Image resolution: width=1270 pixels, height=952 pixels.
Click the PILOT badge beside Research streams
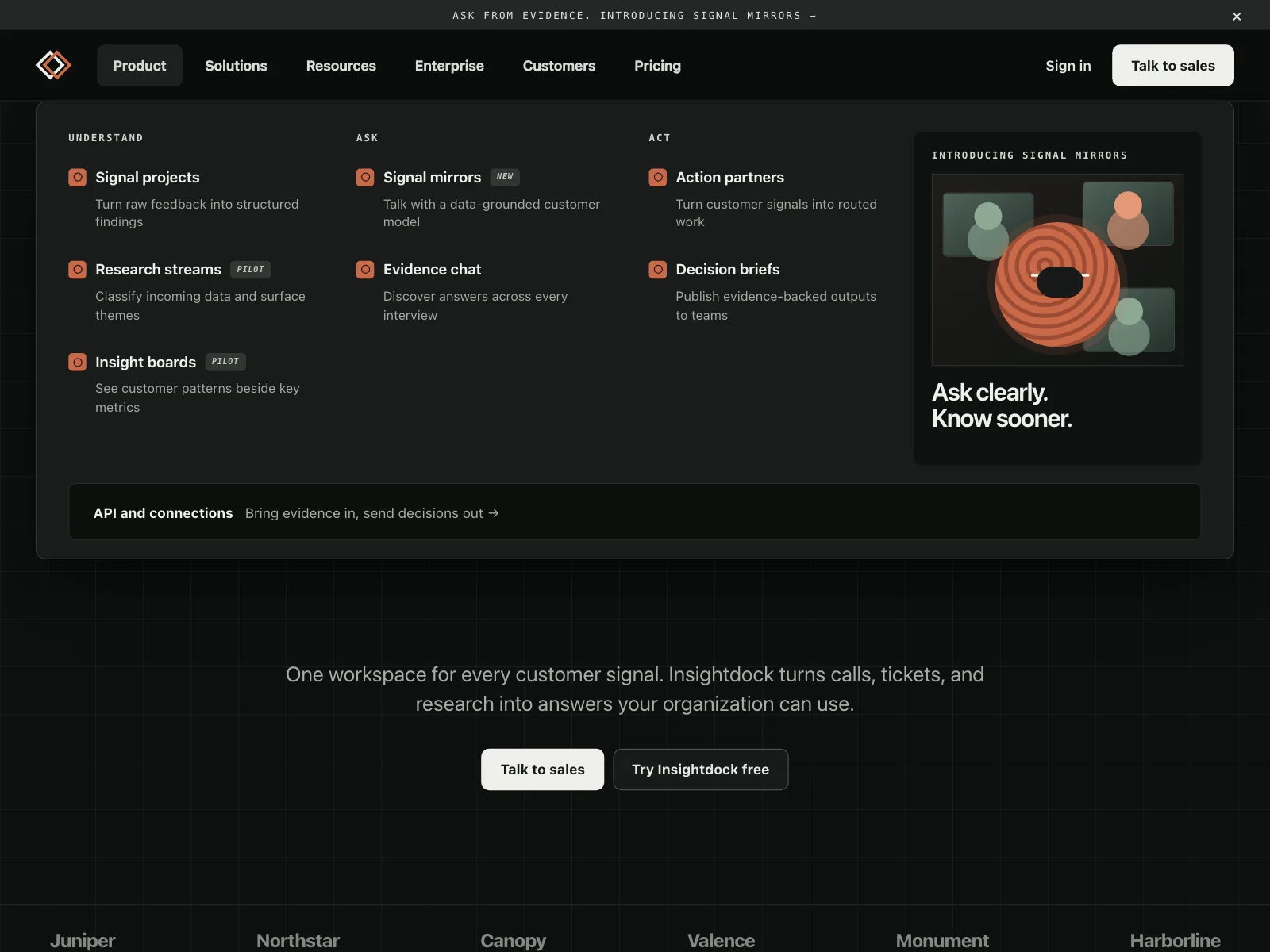tap(250, 270)
